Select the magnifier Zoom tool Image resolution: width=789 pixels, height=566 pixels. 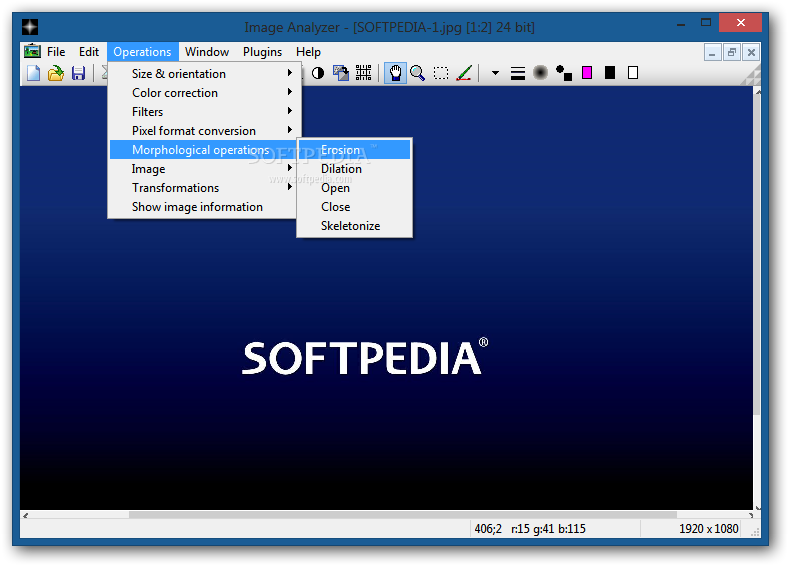point(417,73)
